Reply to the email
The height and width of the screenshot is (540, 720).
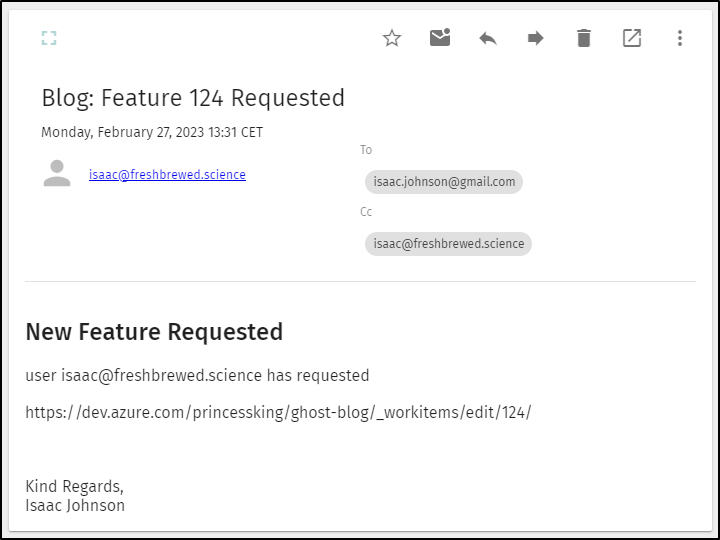pyautogui.click(x=488, y=38)
